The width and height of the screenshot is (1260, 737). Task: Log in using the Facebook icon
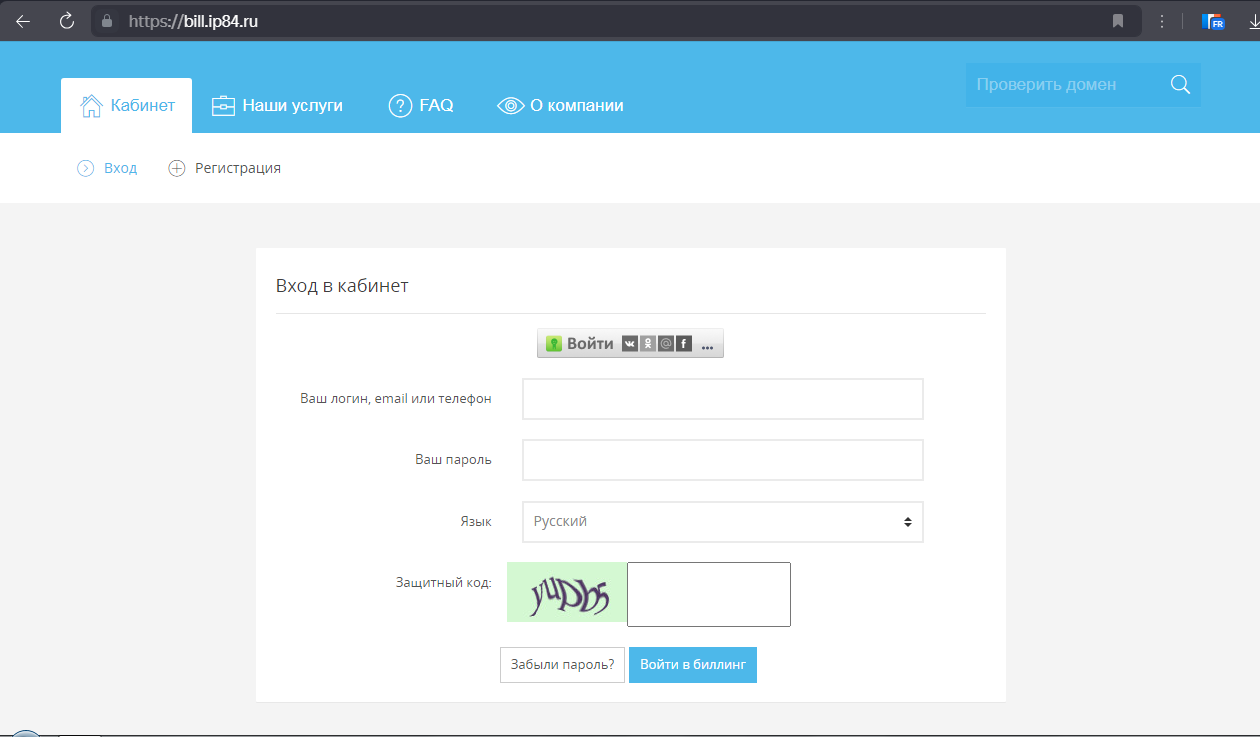[684, 344]
